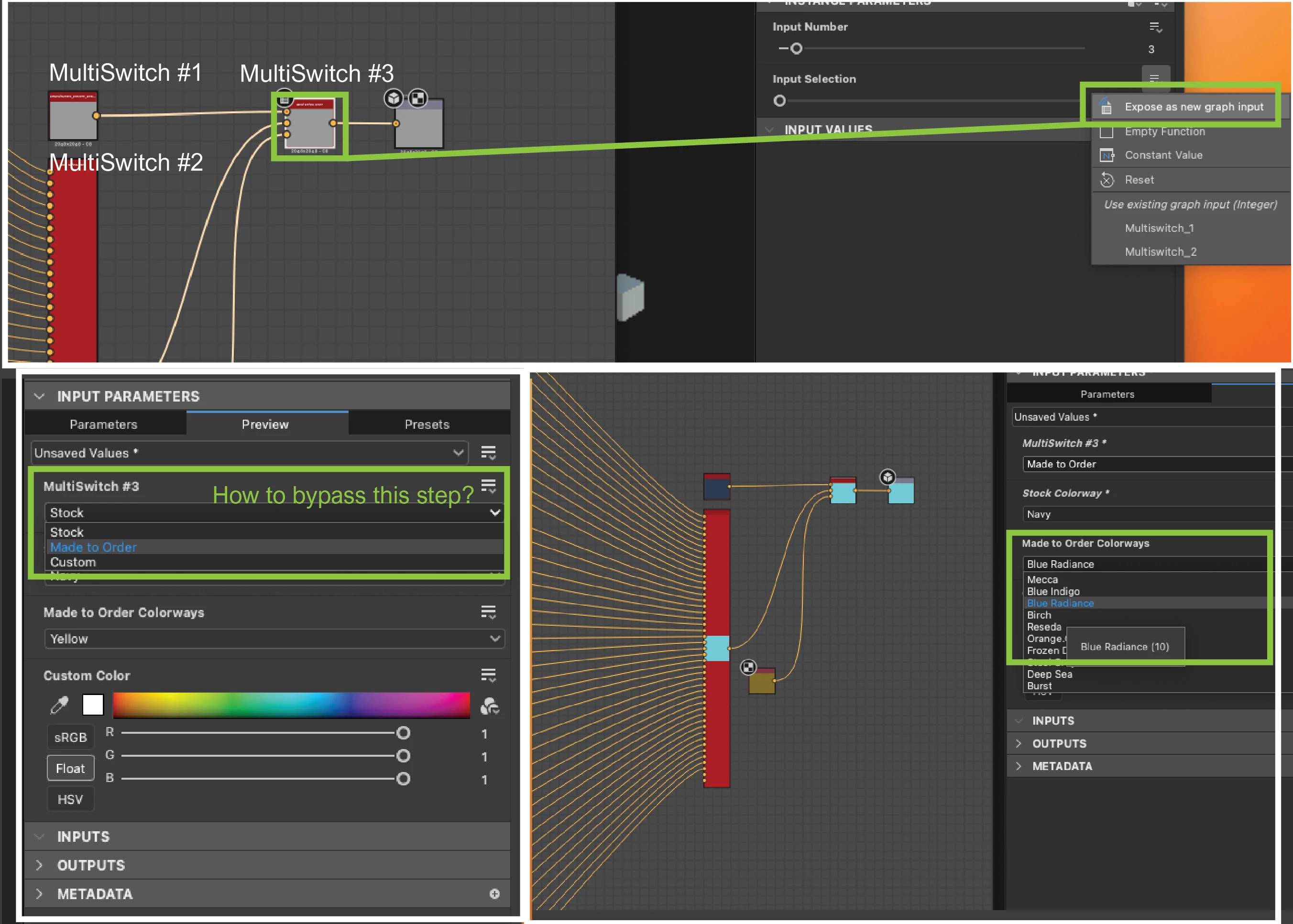Select Made to Order in dropdown list
The width and height of the screenshot is (1293, 924).
(x=94, y=547)
